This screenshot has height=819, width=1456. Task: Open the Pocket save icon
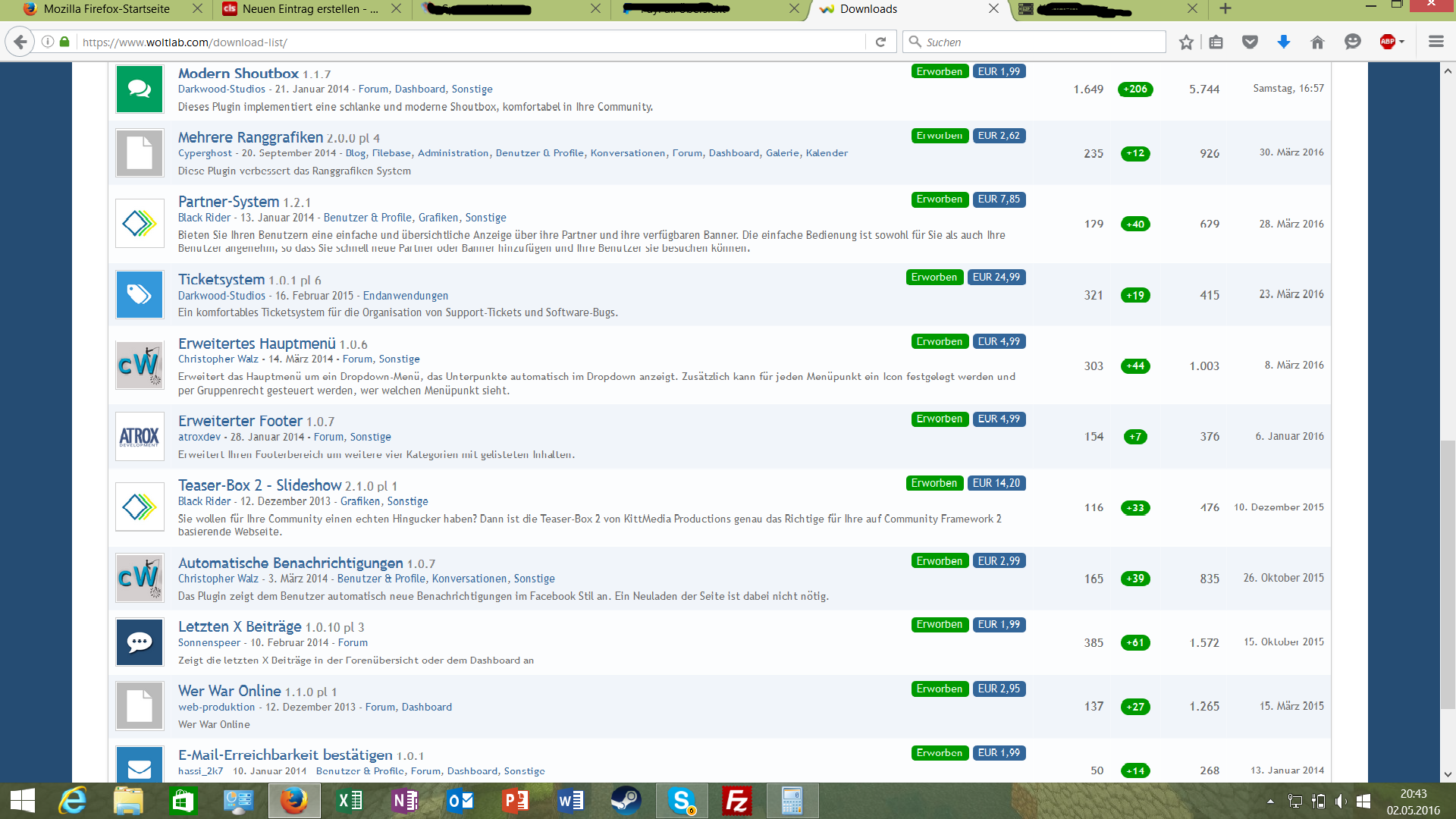pyautogui.click(x=1250, y=42)
